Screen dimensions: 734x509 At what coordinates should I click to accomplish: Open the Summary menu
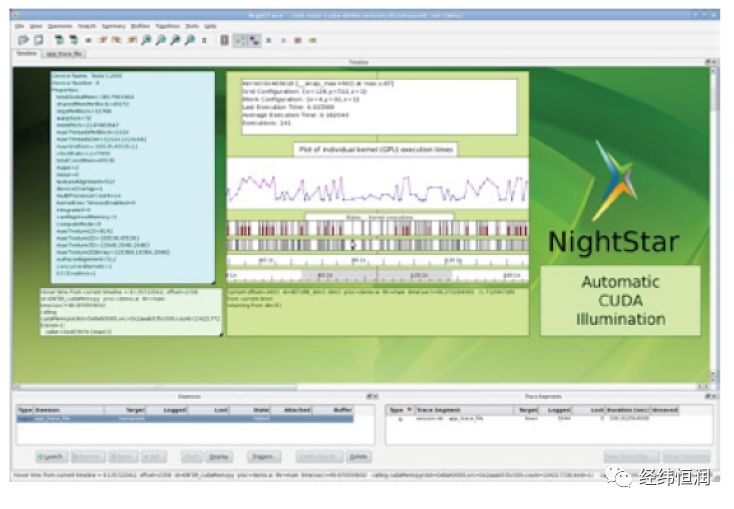point(114,26)
